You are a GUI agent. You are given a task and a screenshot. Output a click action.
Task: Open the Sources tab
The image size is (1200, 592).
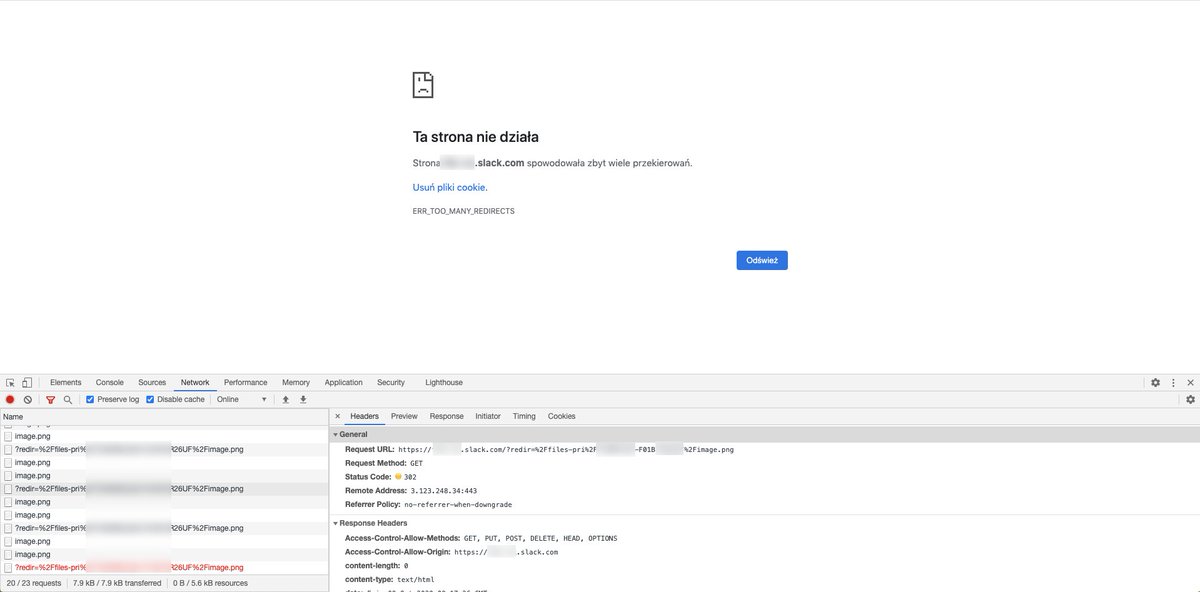152,382
